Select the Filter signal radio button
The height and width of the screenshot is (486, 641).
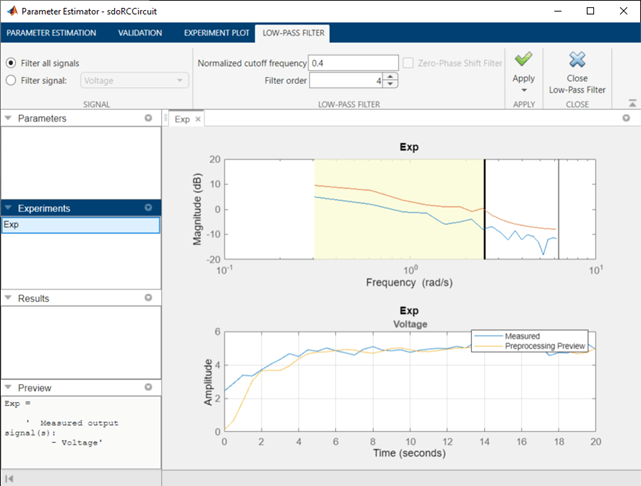click(x=11, y=80)
